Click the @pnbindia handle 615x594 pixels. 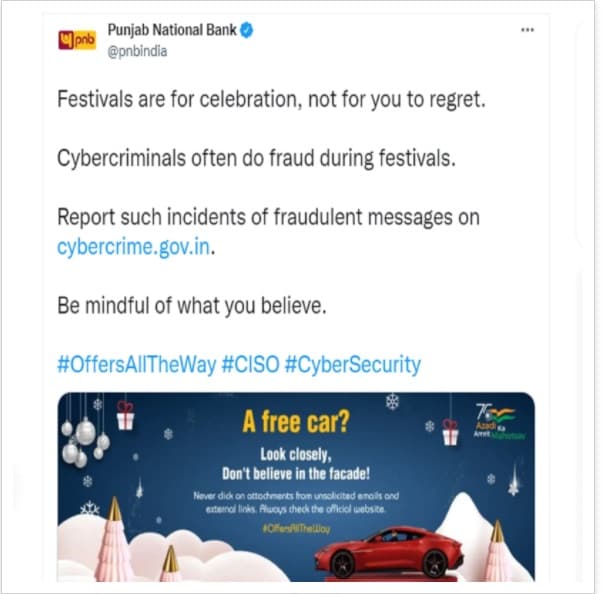pos(137,51)
